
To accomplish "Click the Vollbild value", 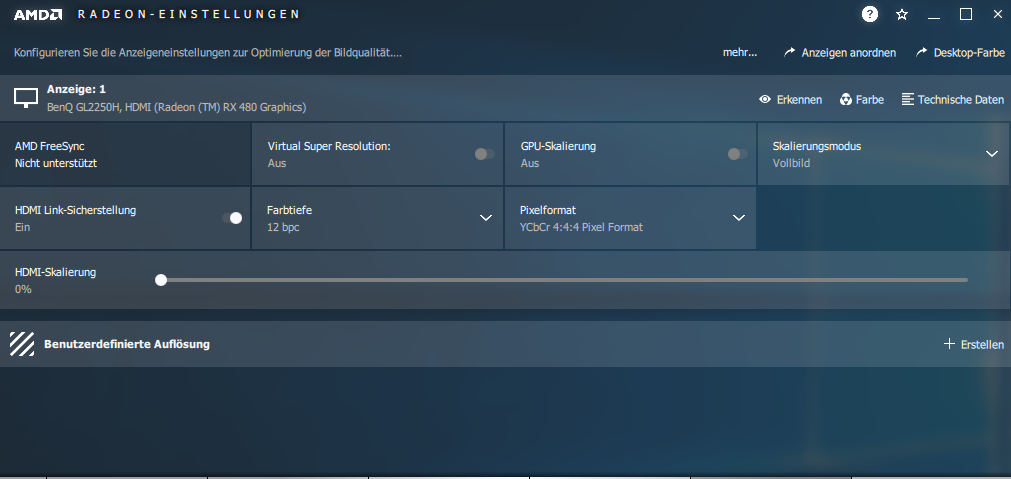I will (791, 163).
